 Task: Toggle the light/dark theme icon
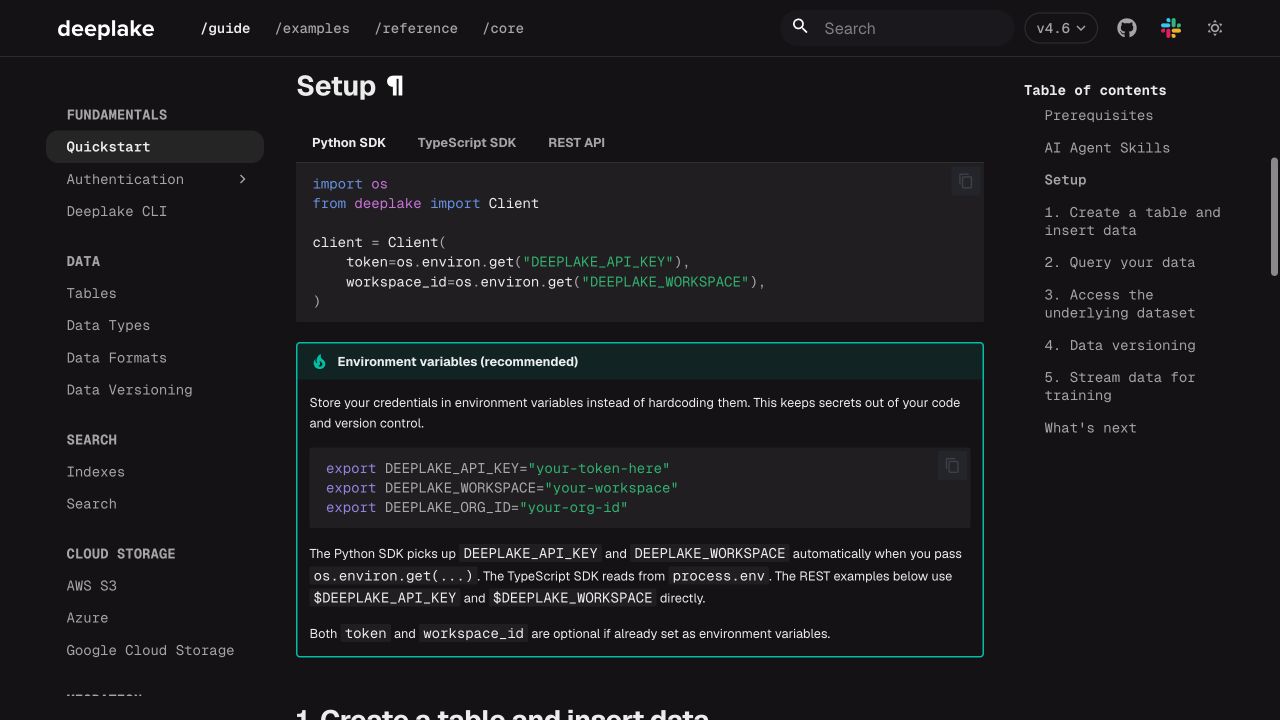[x=1215, y=28]
